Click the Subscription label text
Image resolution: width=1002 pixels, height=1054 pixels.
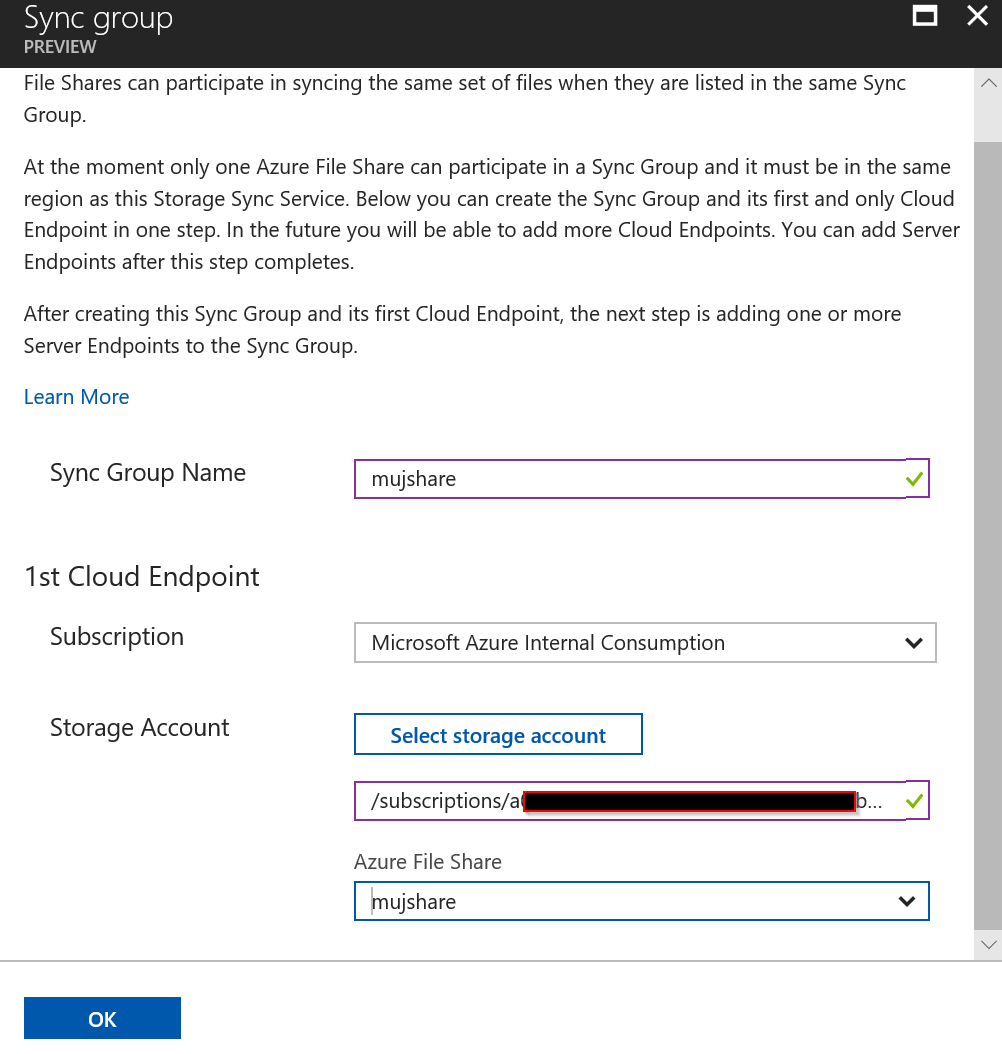click(x=117, y=637)
